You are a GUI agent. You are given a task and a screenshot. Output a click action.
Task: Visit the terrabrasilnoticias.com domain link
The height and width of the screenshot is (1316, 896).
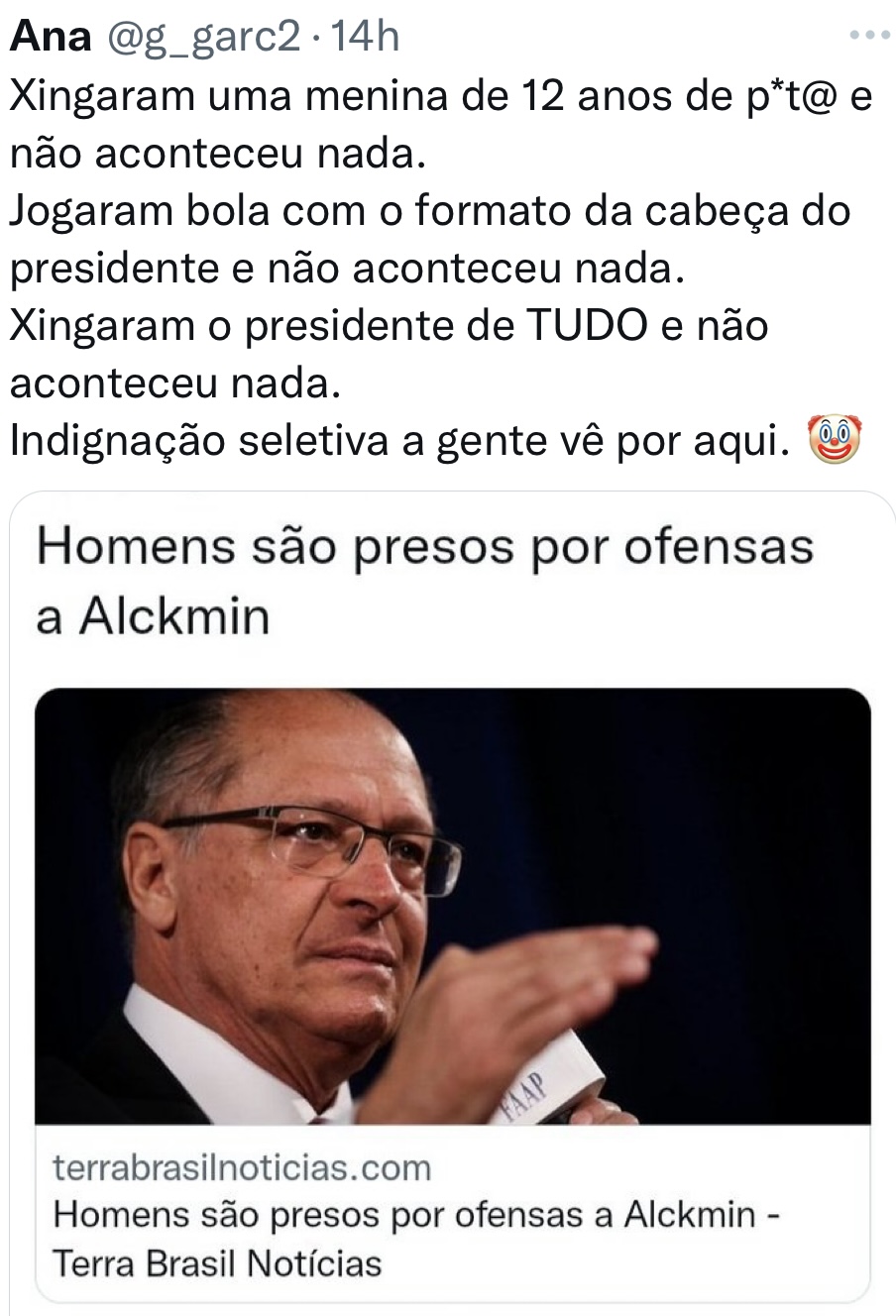(242, 1167)
